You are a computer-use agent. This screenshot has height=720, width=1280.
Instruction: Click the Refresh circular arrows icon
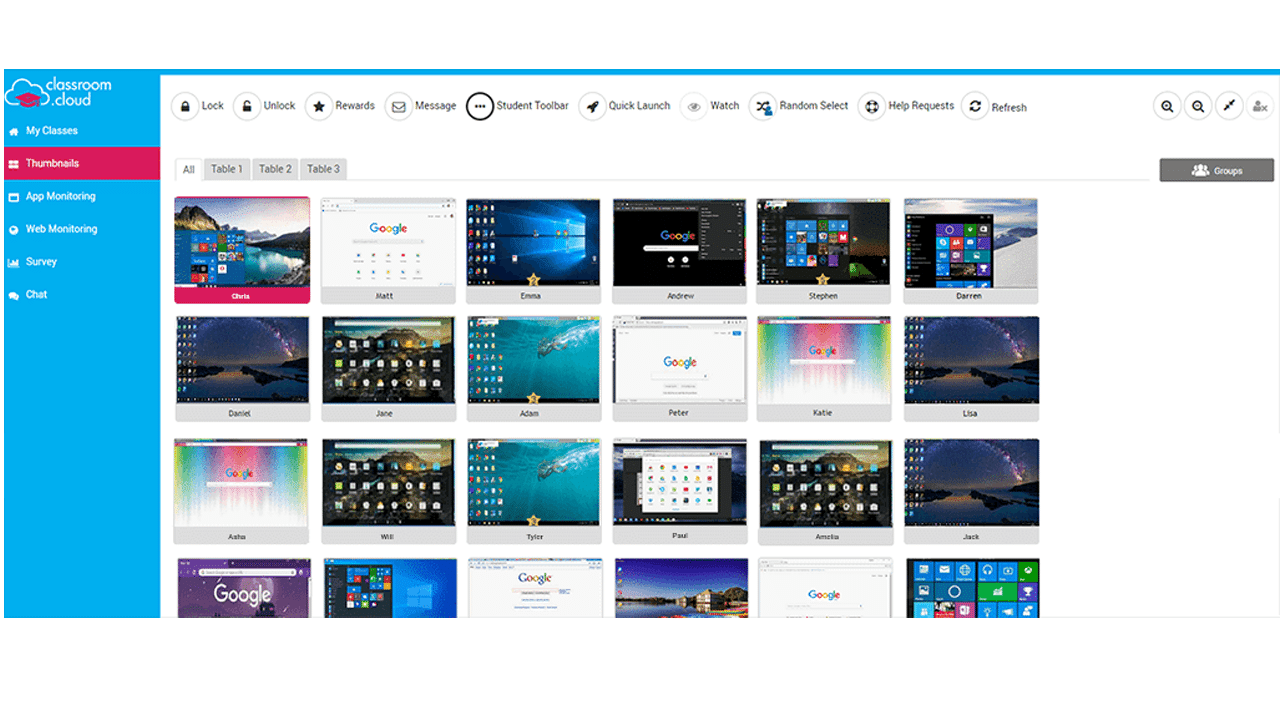[975, 107]
